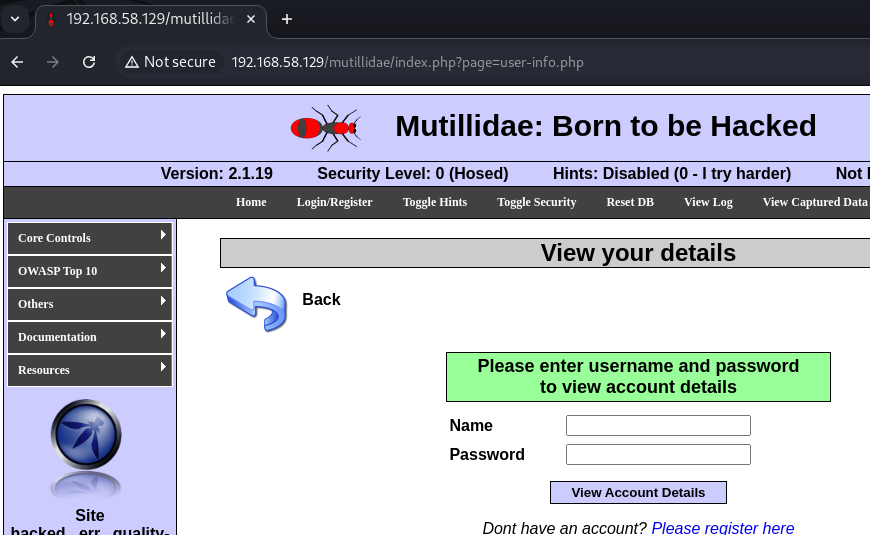Open the Login/Register menu item

[334, 202]
